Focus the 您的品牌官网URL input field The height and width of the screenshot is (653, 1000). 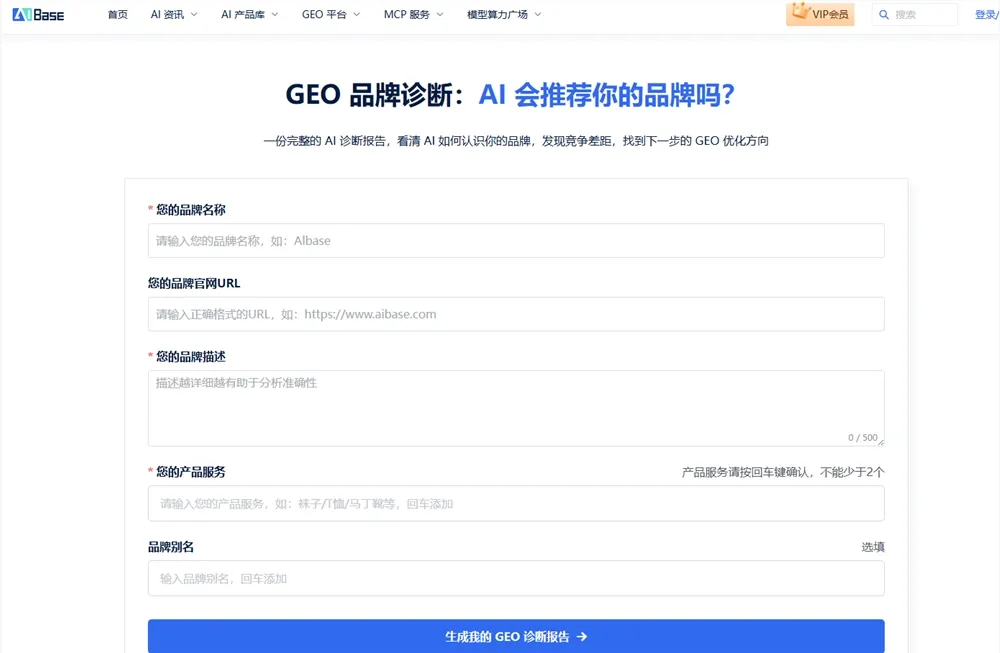516,314
